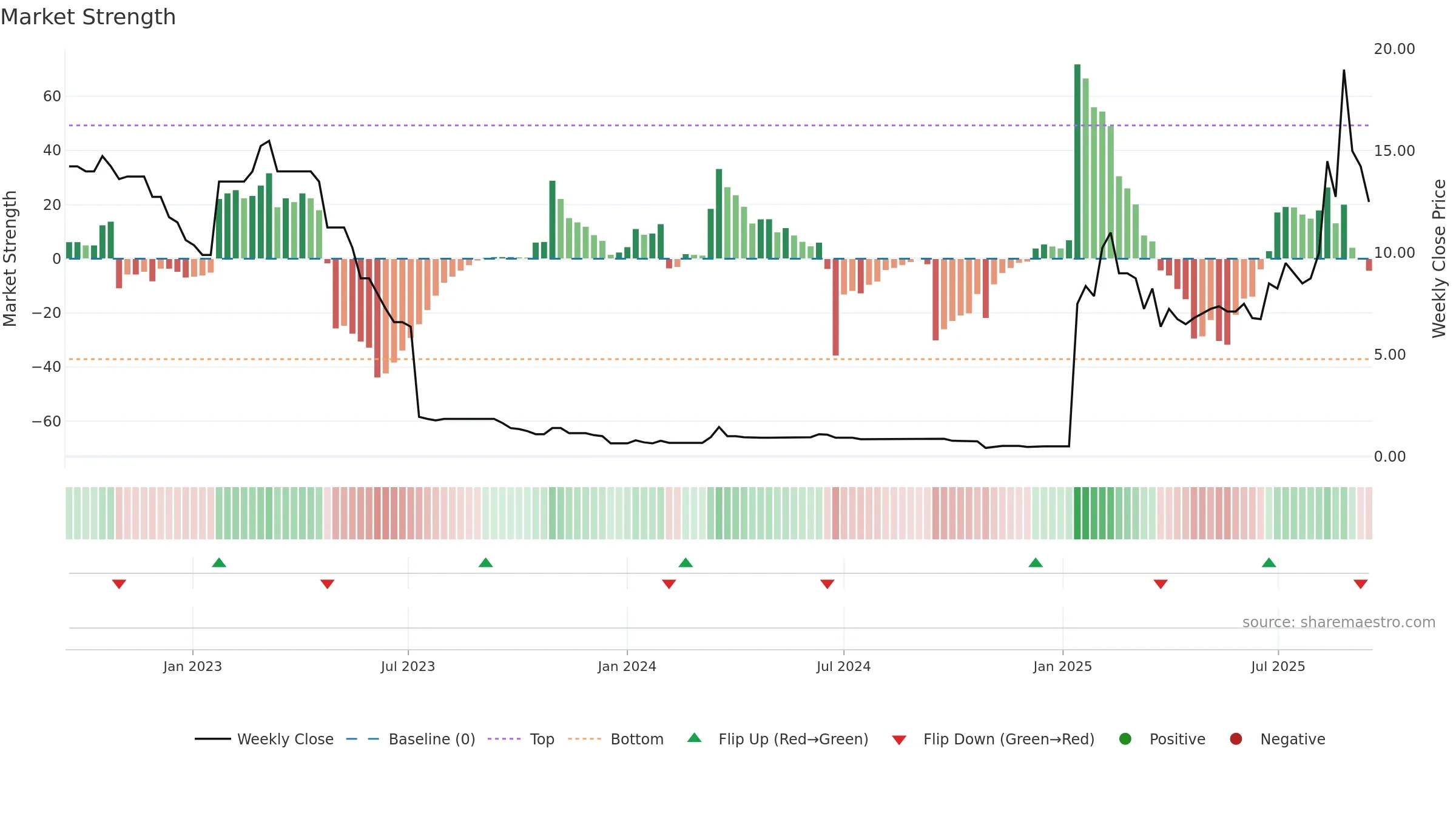Click the green flip-up triangle just before Jul 2025

pyautogui.click(x=1269, y=562)
